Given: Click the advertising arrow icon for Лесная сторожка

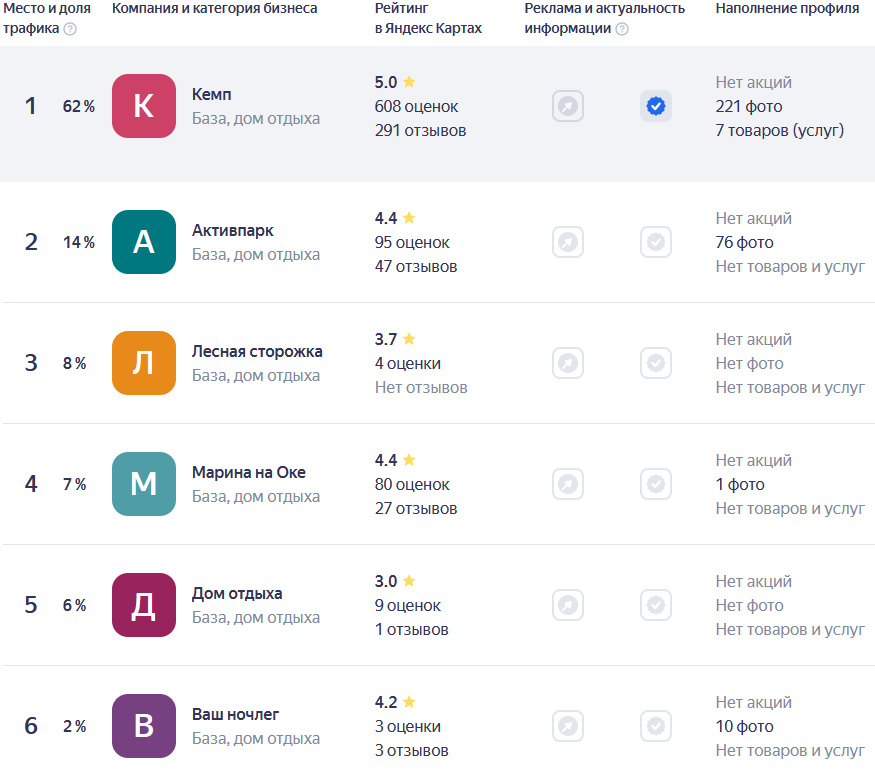Looking at the screenshot, I should [568, 363].
